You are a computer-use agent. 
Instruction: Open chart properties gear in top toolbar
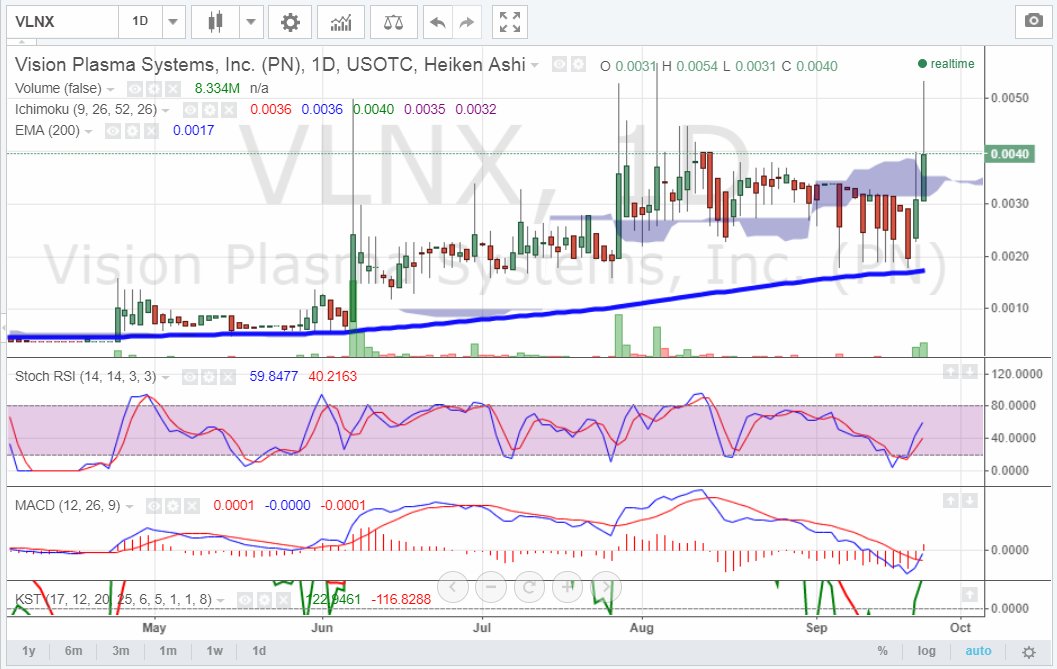(x=290, y=22)
